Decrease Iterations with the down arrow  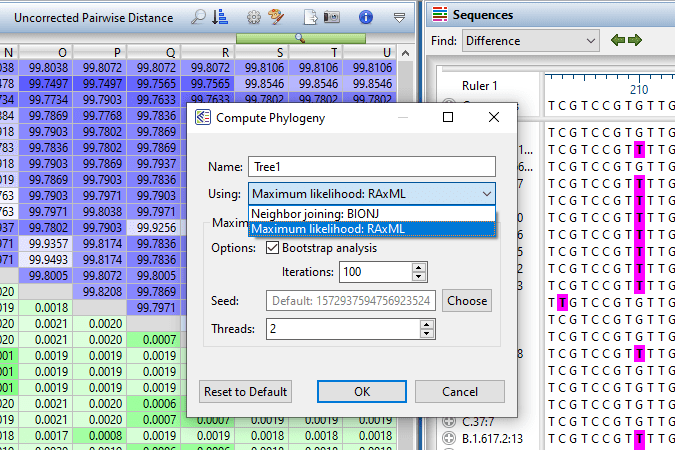point(418,276)
